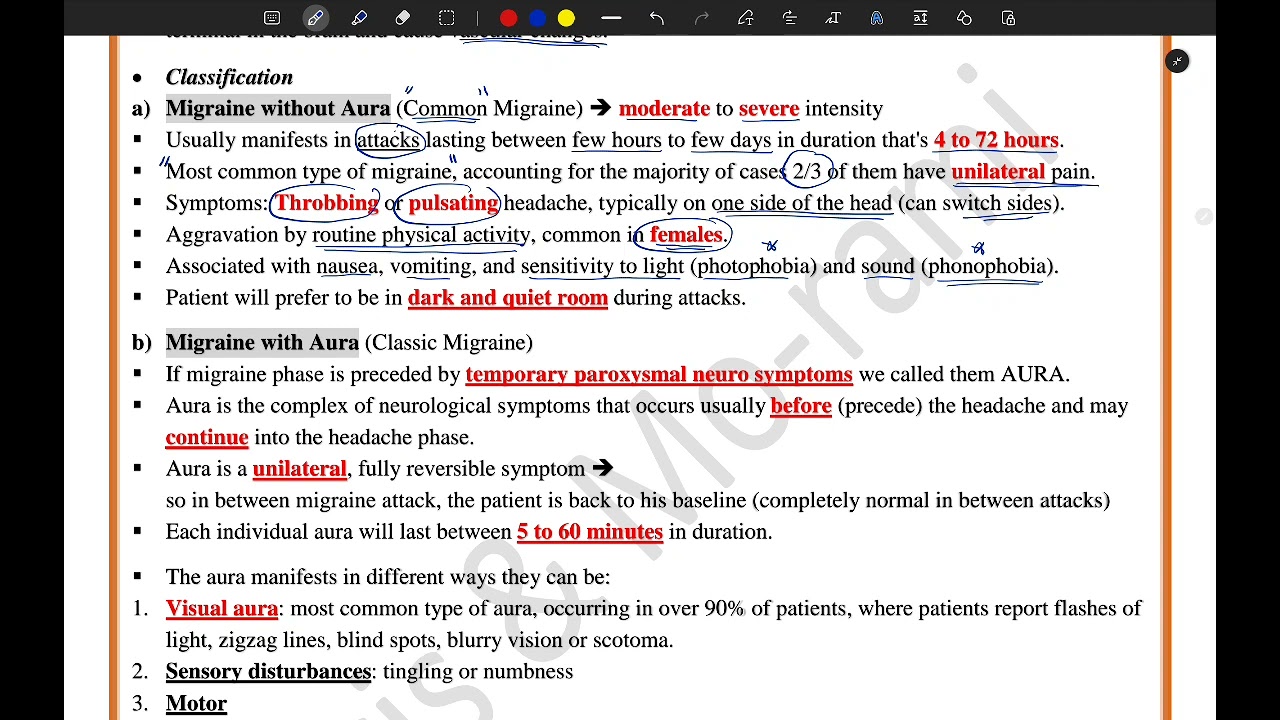Viewport: 1280px width, 720px height.
Task: Click '5 to 60 minutes' text
Action: (x=590, y=532)
